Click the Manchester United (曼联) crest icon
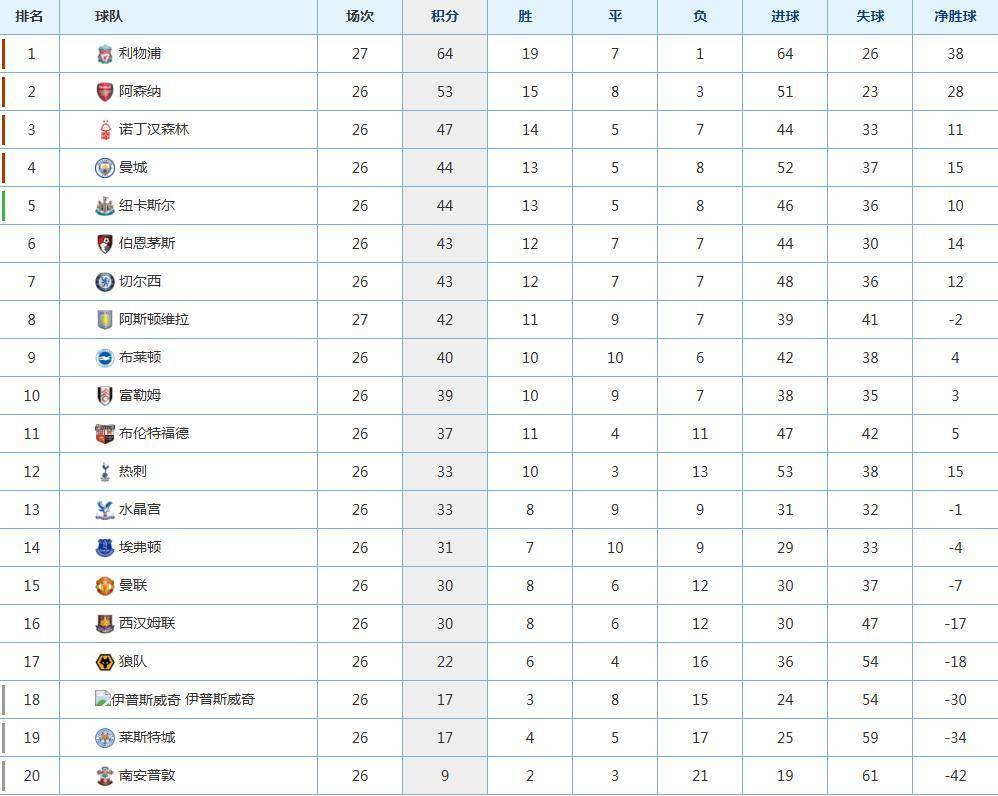 click(x=105, y=586)
